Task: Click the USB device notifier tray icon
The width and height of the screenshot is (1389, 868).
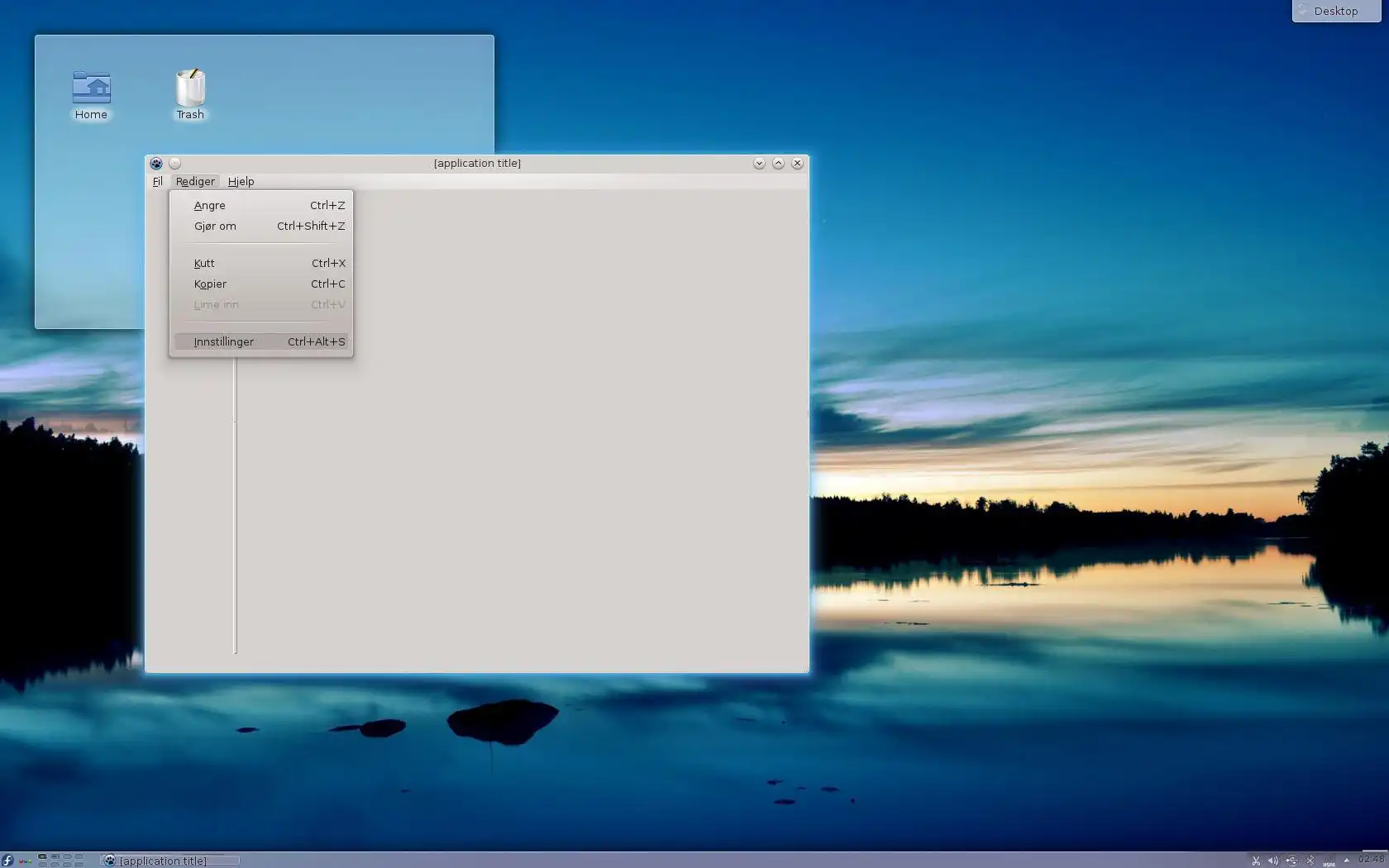Action: tap(1291, 861)
